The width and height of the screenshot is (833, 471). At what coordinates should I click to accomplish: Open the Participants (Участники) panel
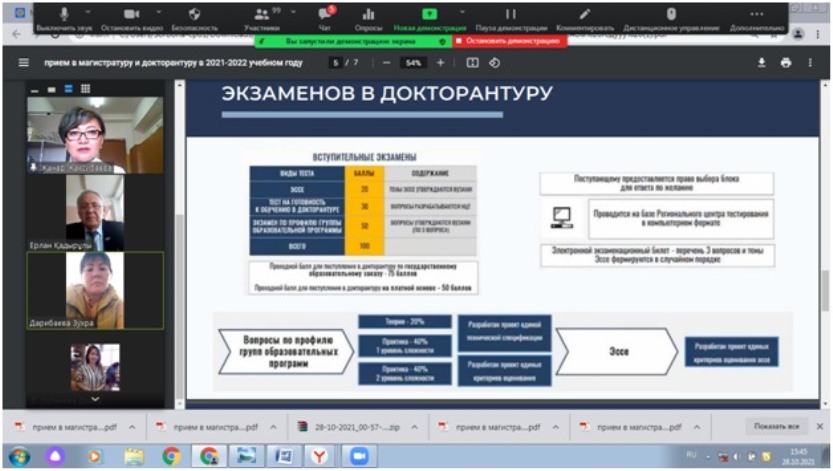(264, 15)
